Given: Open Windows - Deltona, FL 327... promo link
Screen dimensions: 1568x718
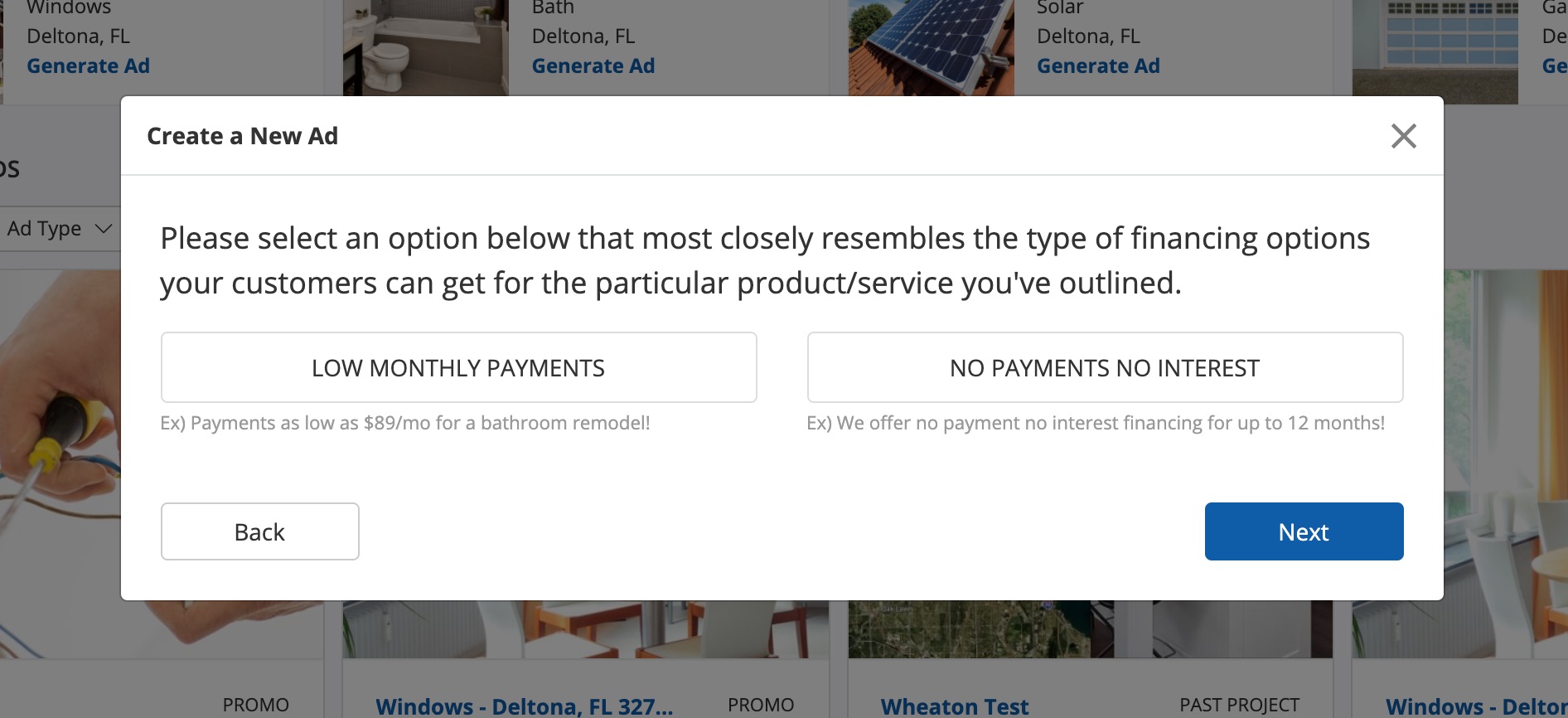Looking at the screenshot, I should (x=524, y=706).
